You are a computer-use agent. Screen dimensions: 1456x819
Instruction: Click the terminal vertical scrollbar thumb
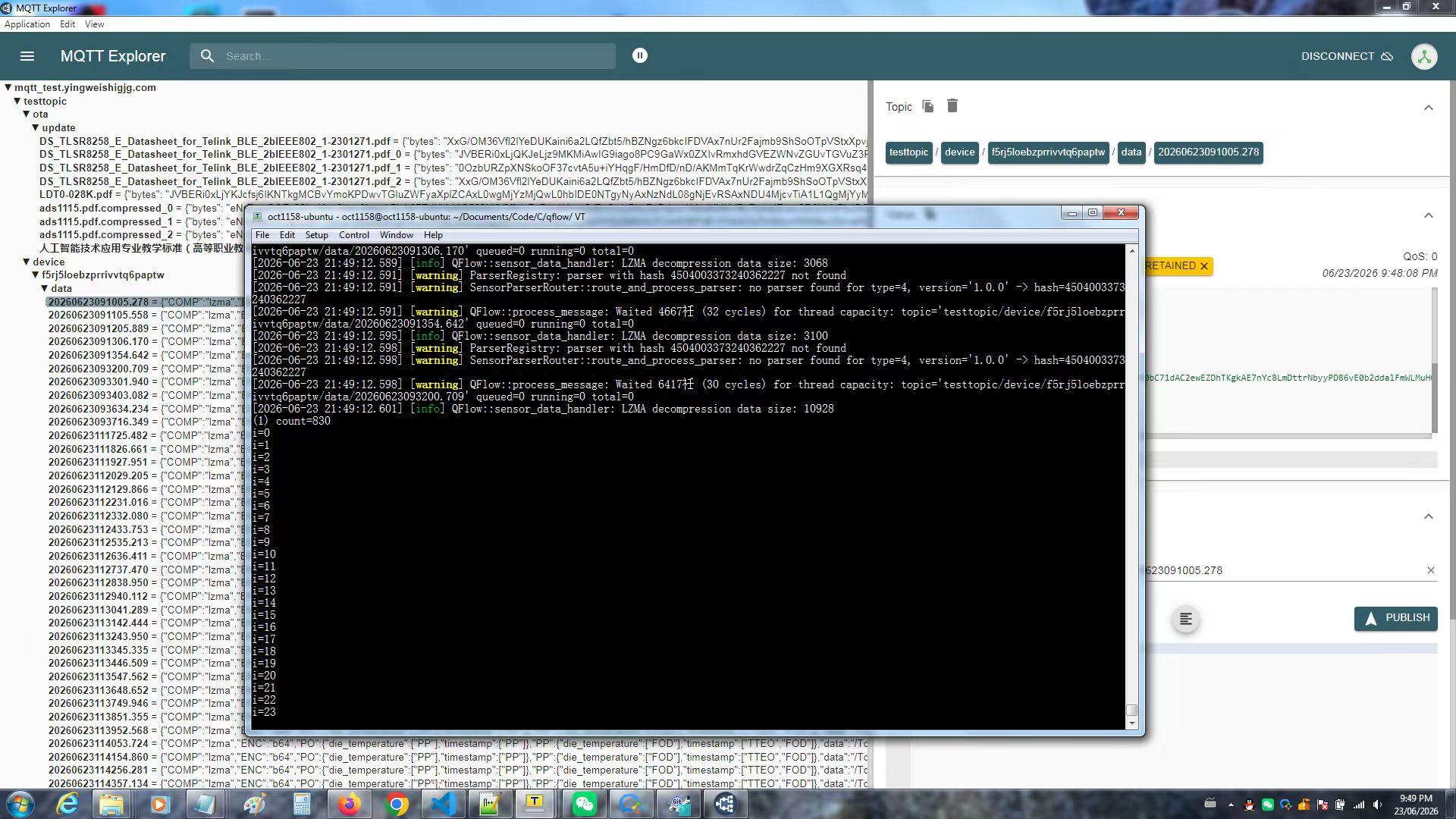(1132, 710)
